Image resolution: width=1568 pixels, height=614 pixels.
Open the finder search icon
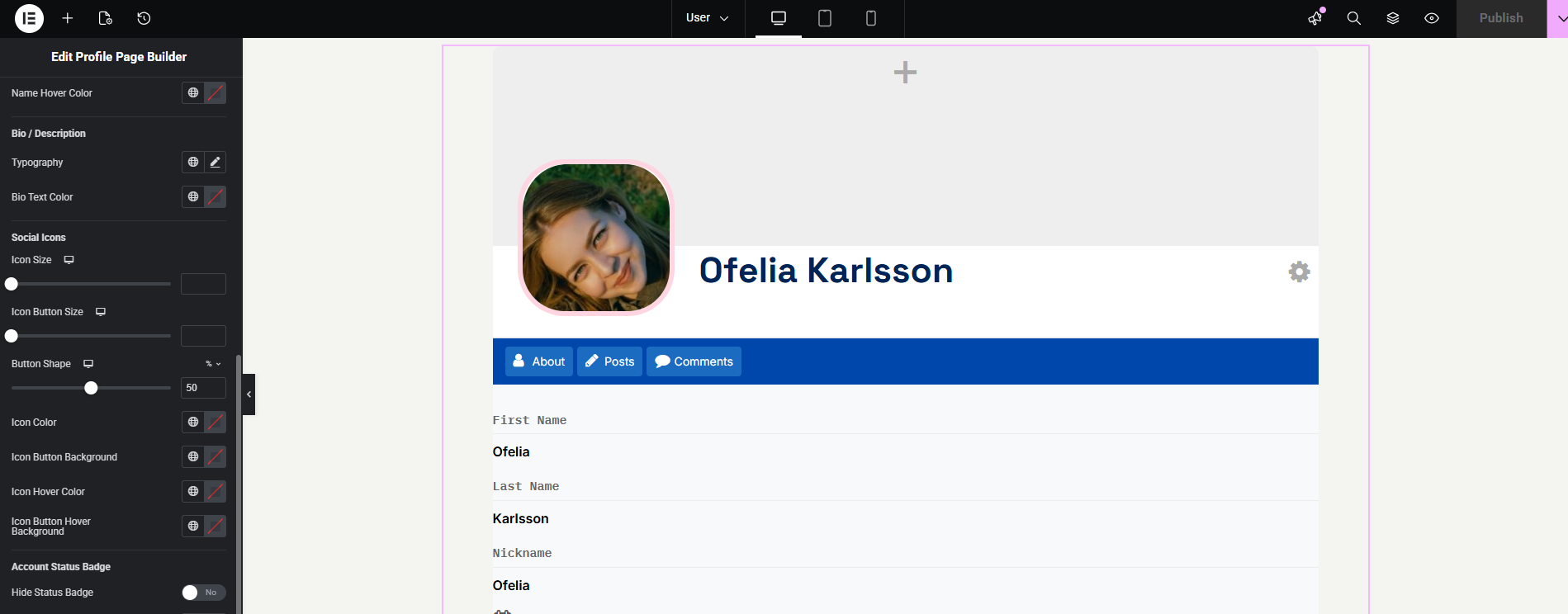click(x=1354, y=18)
